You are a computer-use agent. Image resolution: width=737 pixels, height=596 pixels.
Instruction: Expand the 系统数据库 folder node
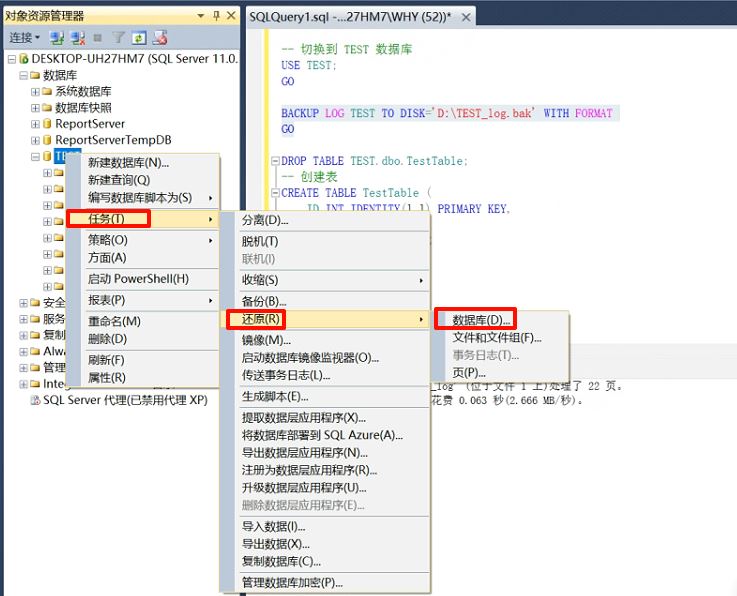point(35,91)
